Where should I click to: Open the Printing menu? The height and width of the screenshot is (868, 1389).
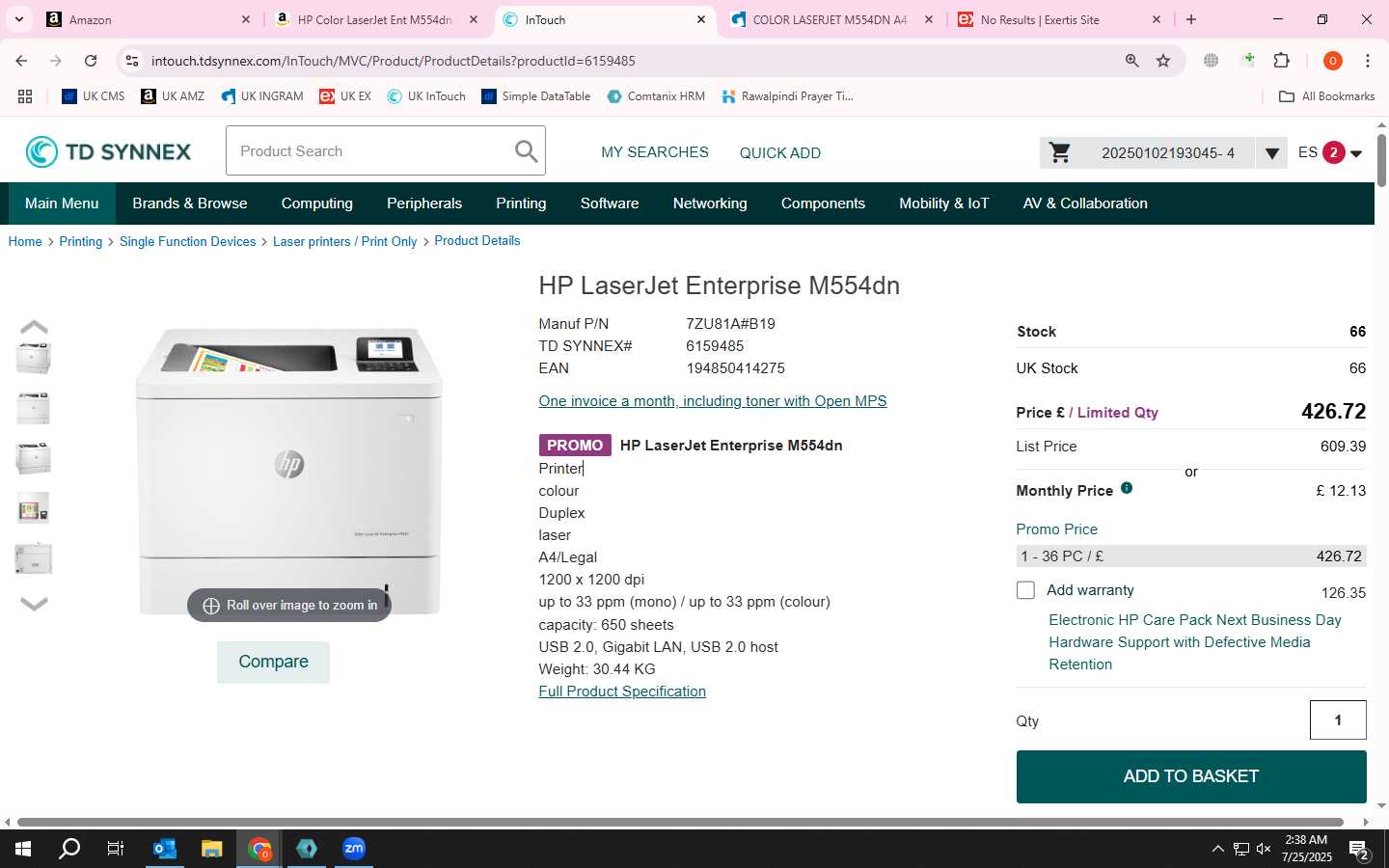[x=521, y=203]
